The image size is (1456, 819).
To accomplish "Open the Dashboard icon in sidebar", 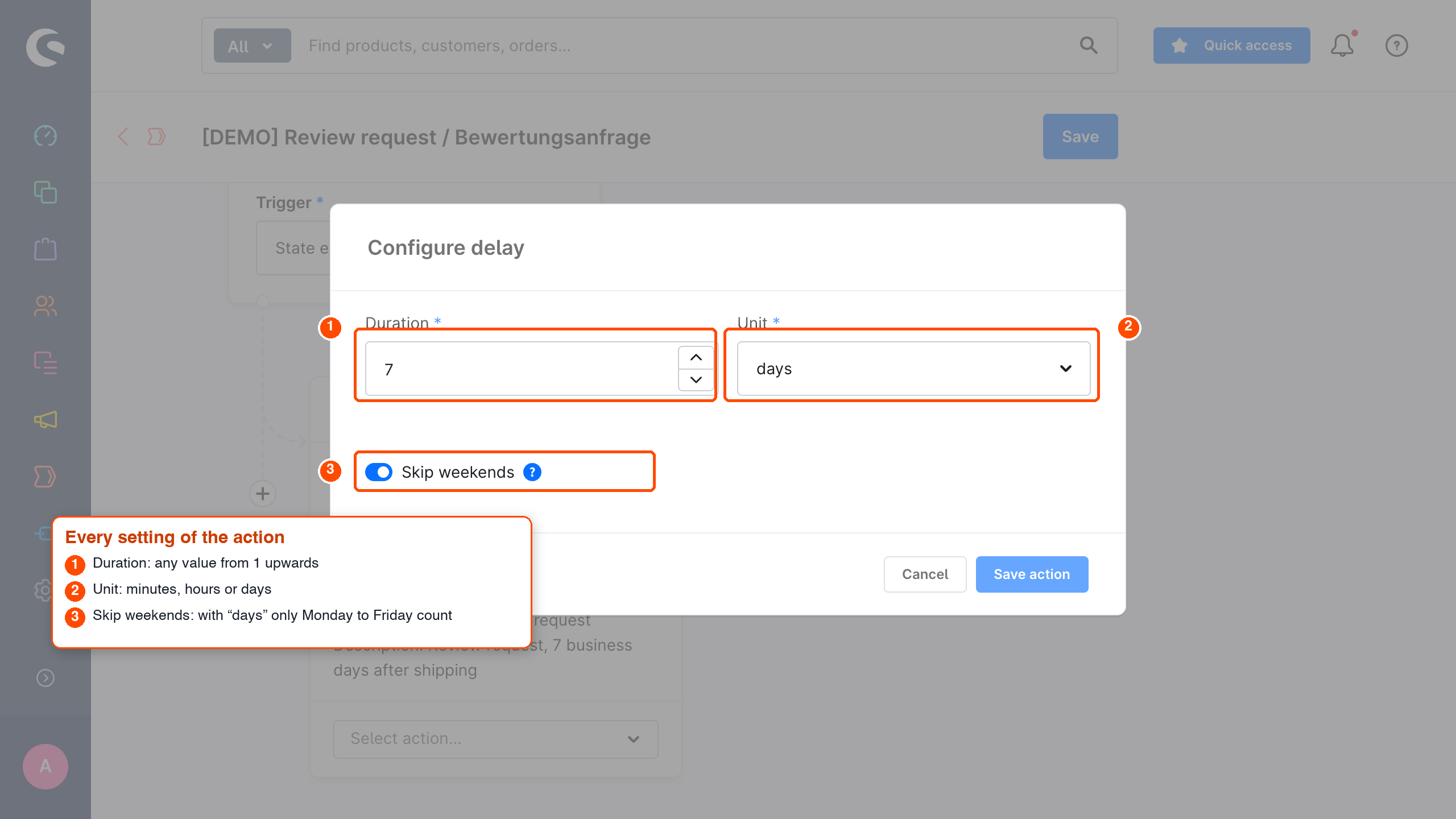I will pos(45,136).
